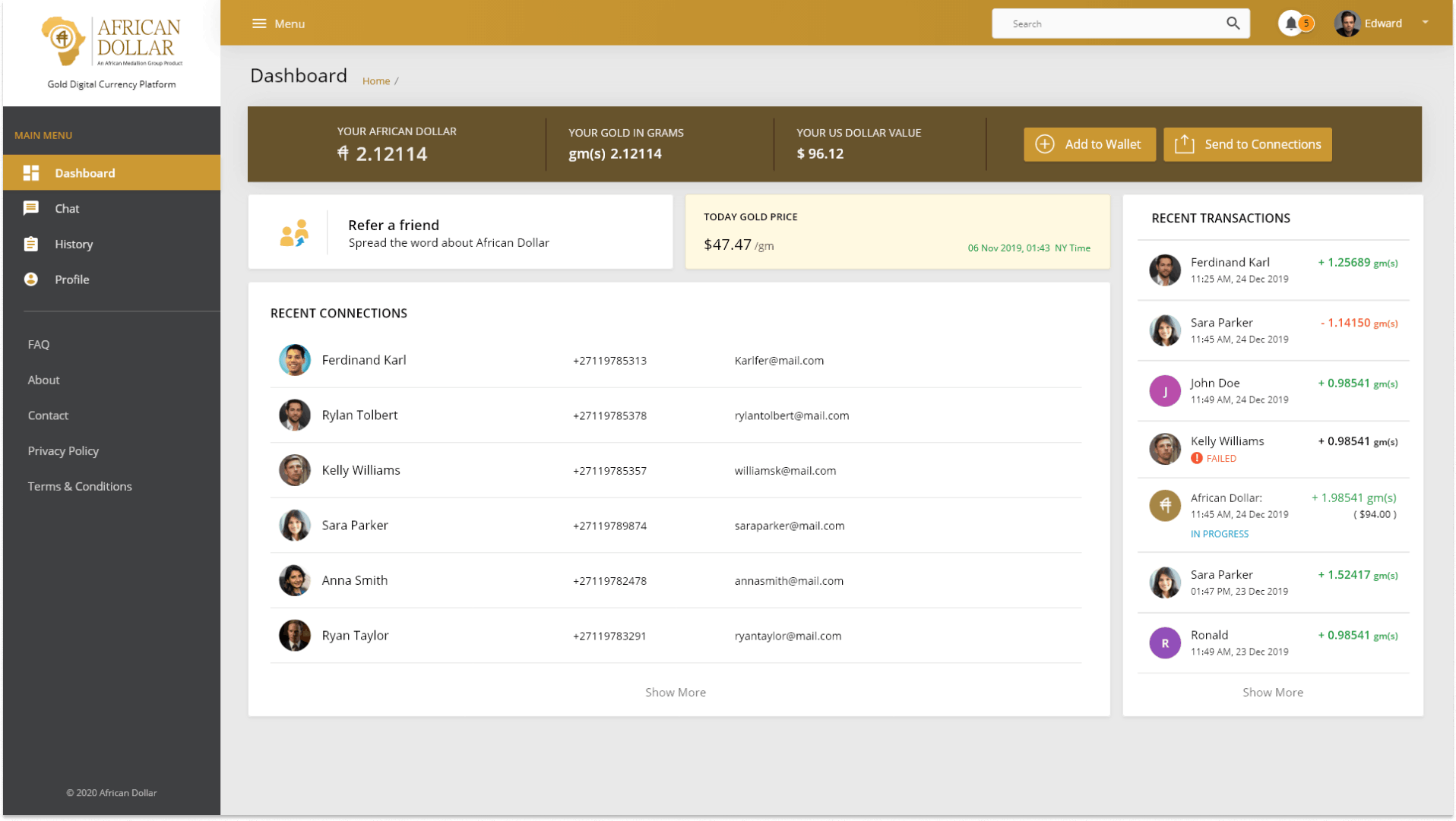Click the hamburger Menu icon
This screenshot has height=821, width=1456.
tap(258, 23)
